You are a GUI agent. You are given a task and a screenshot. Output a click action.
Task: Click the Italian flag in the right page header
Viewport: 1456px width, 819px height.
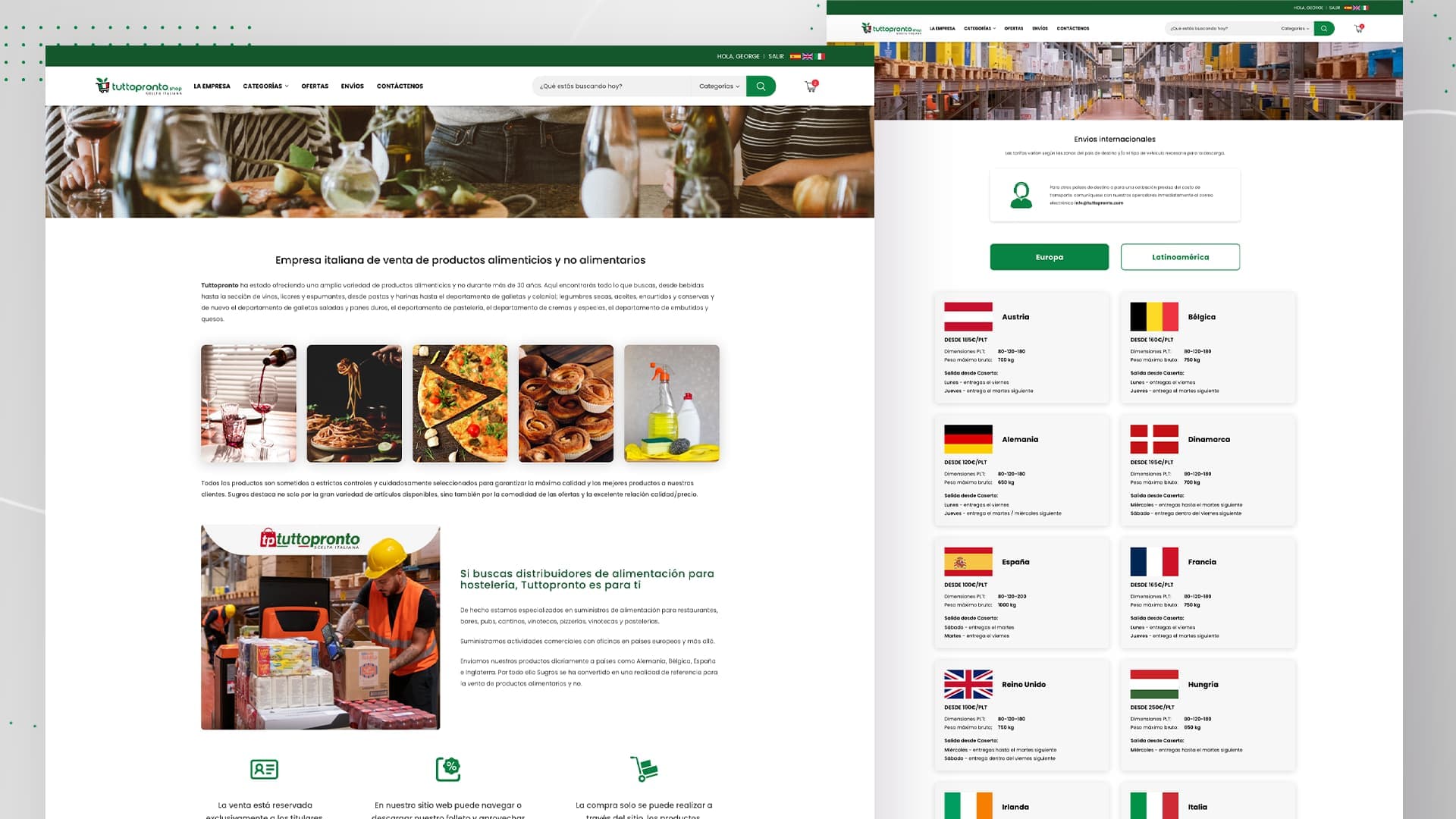[1364, 8]
